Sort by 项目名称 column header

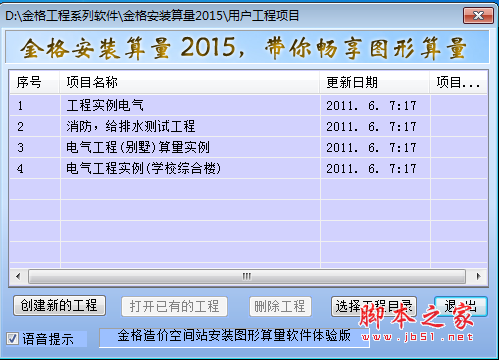pyautogui.click(x=190, y=82)
